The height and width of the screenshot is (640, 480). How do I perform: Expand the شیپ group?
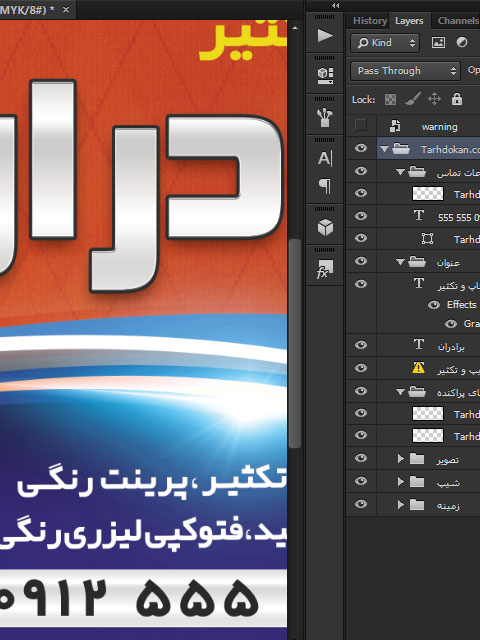[x=401, y=482]
